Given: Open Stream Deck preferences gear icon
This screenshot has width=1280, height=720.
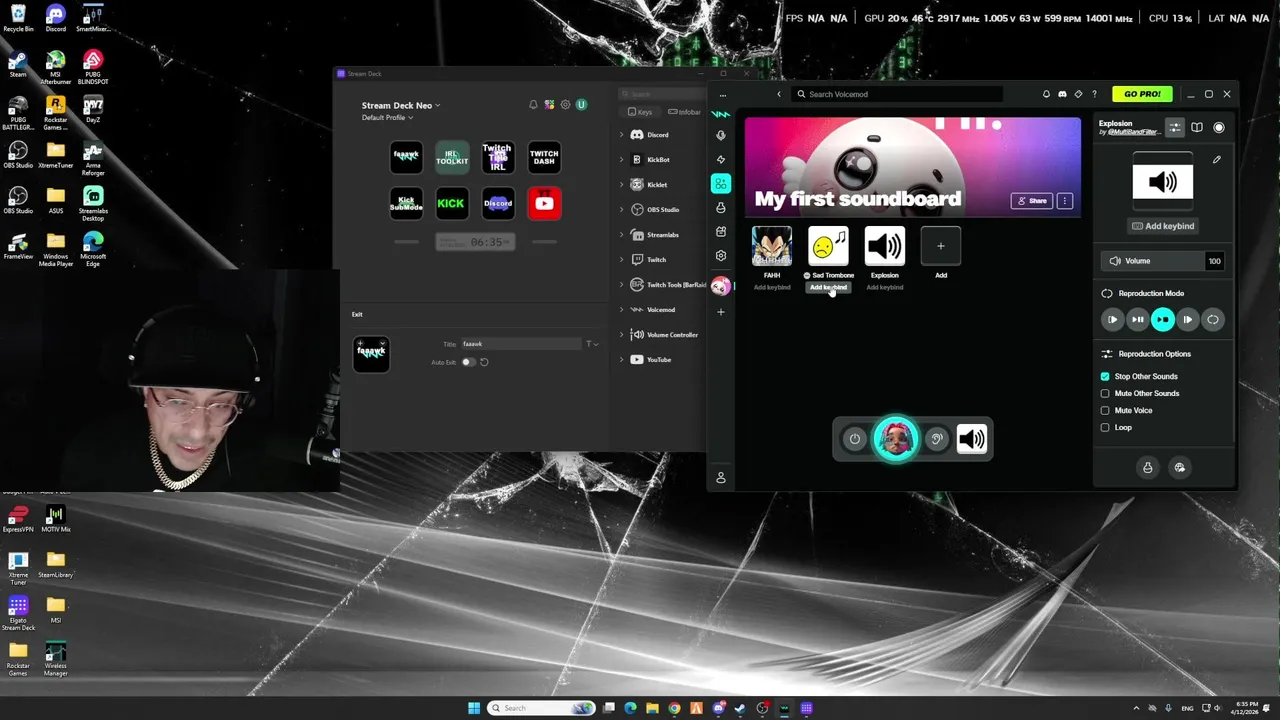Looking at the screenshot, I should click(565, 105).
